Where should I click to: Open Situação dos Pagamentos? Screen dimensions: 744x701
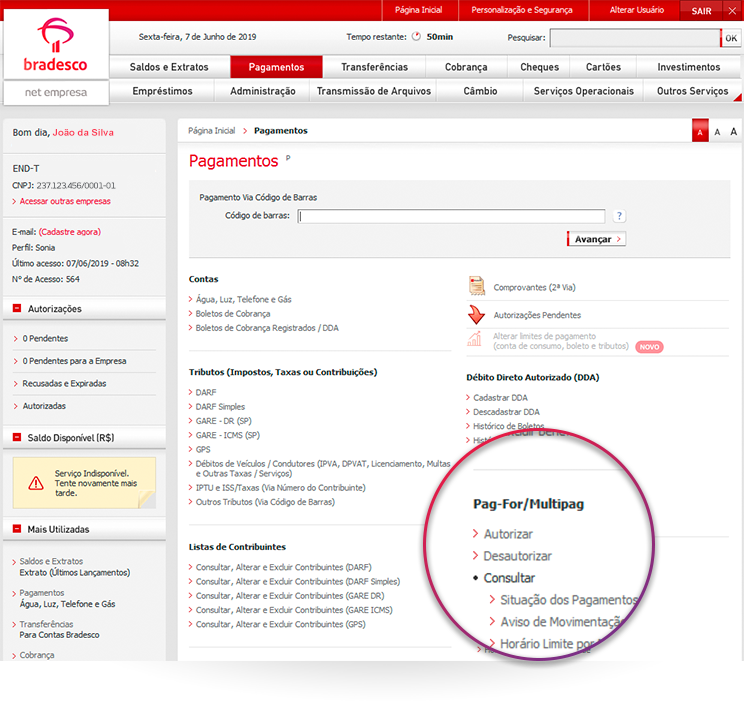click(x=568, y=600)
